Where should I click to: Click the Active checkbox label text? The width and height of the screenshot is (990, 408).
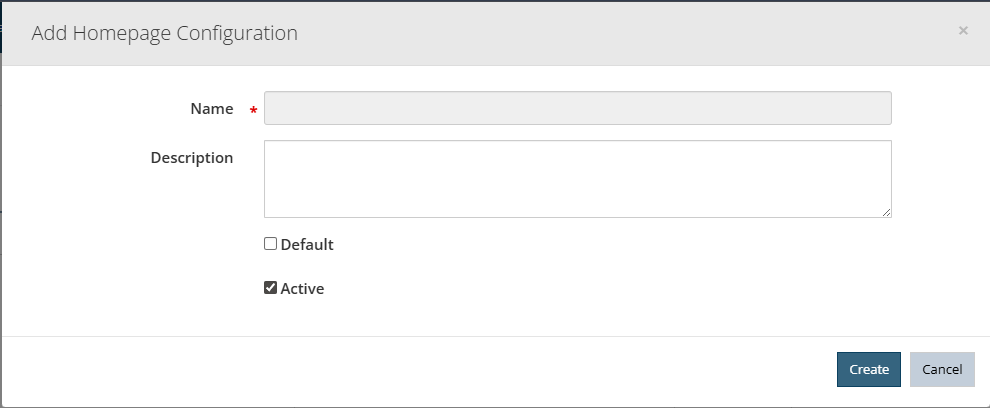coord(302,289)
